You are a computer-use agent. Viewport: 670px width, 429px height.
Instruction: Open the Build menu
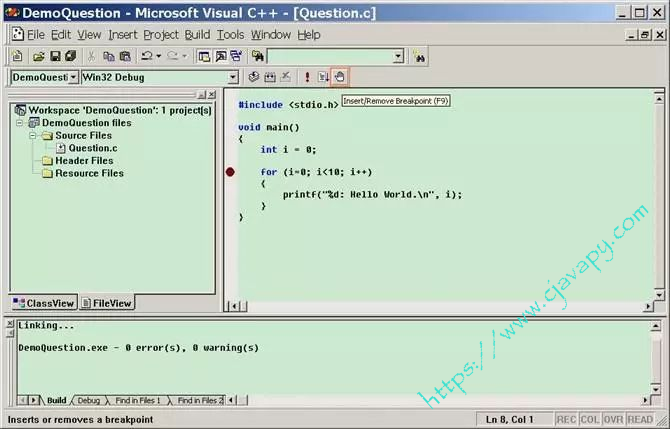click(x=197, y=35)
